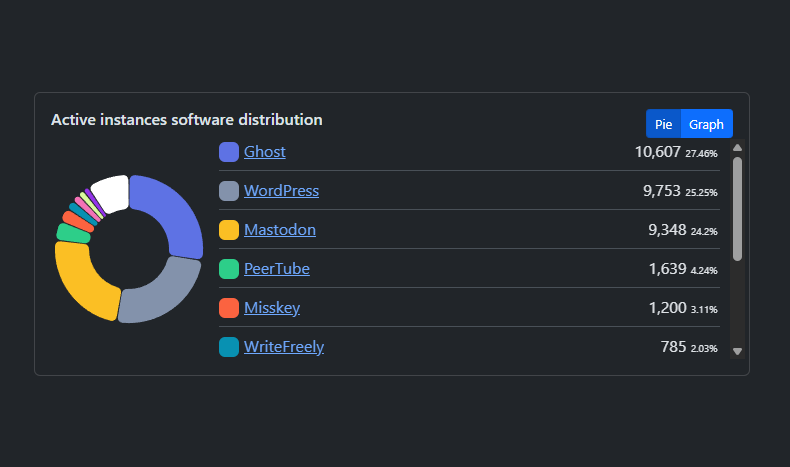Click the yellow Mastodon legend swatch
This screenshot has height=467, width=790.
228,230
